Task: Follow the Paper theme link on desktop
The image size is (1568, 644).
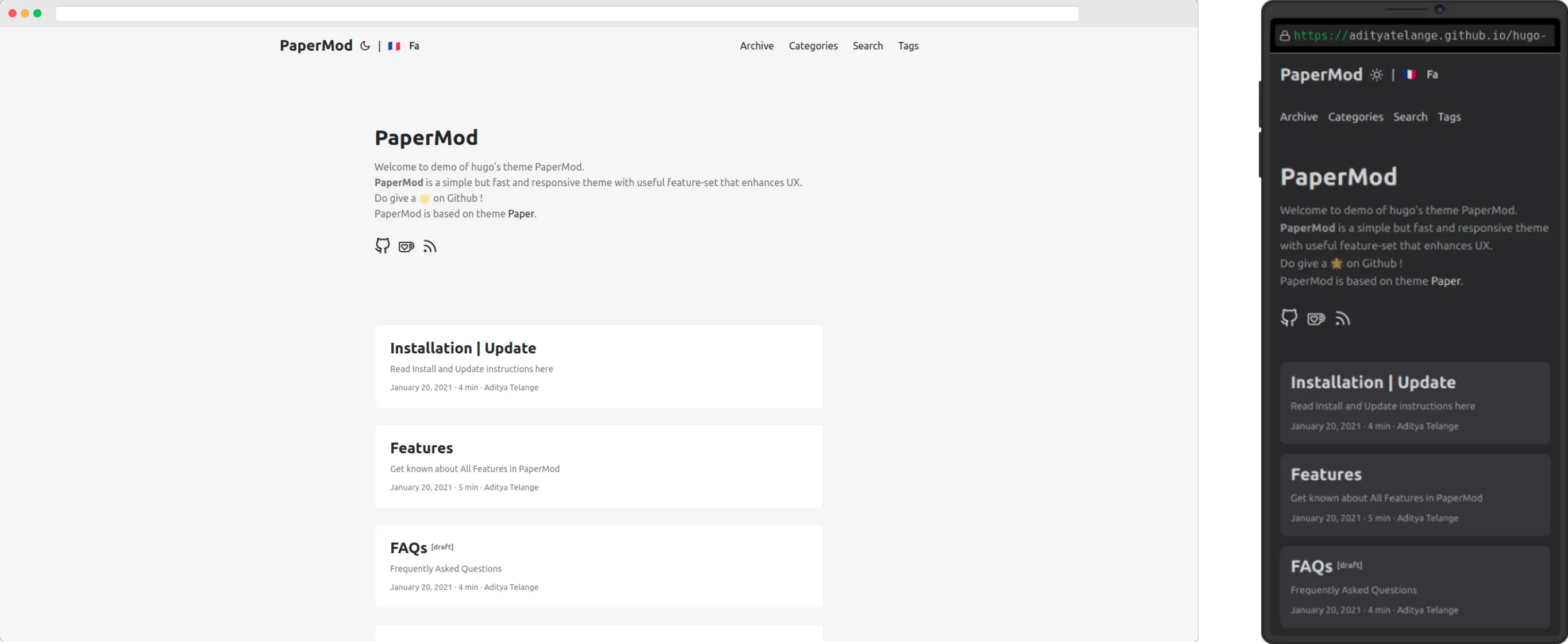Action: tap(521, 214)
